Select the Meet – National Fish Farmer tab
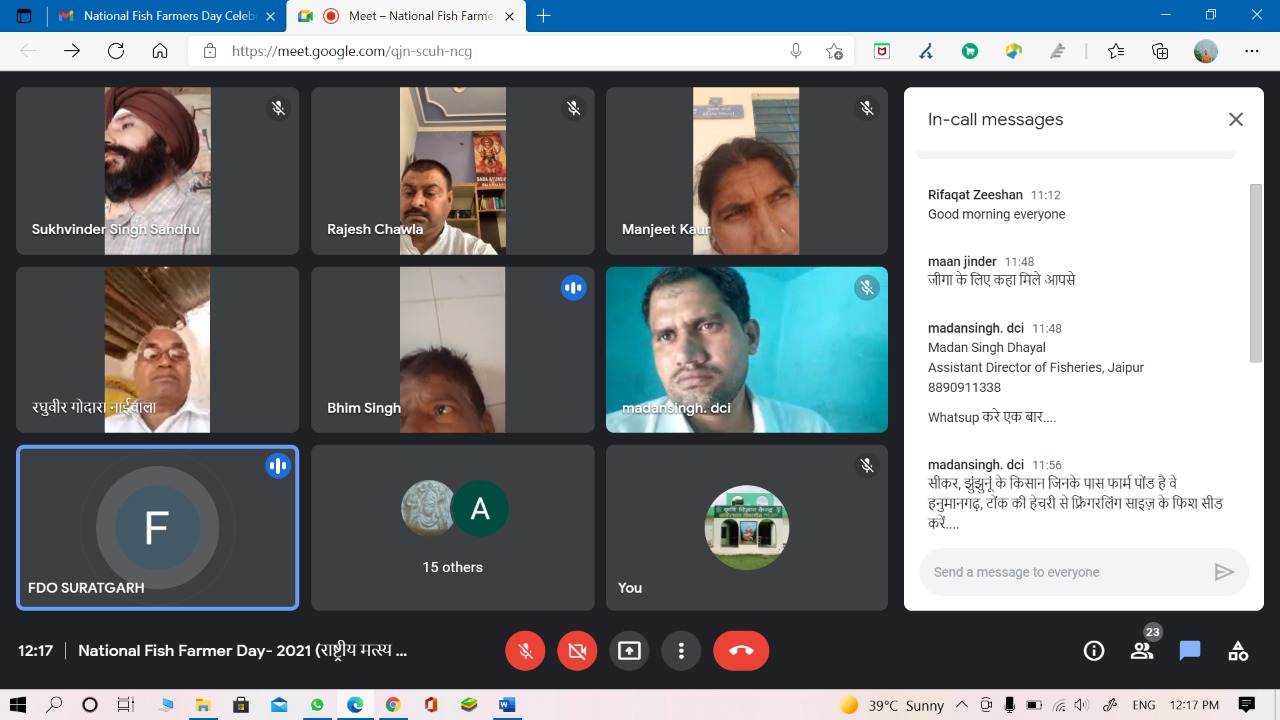 tap(410, 16)
